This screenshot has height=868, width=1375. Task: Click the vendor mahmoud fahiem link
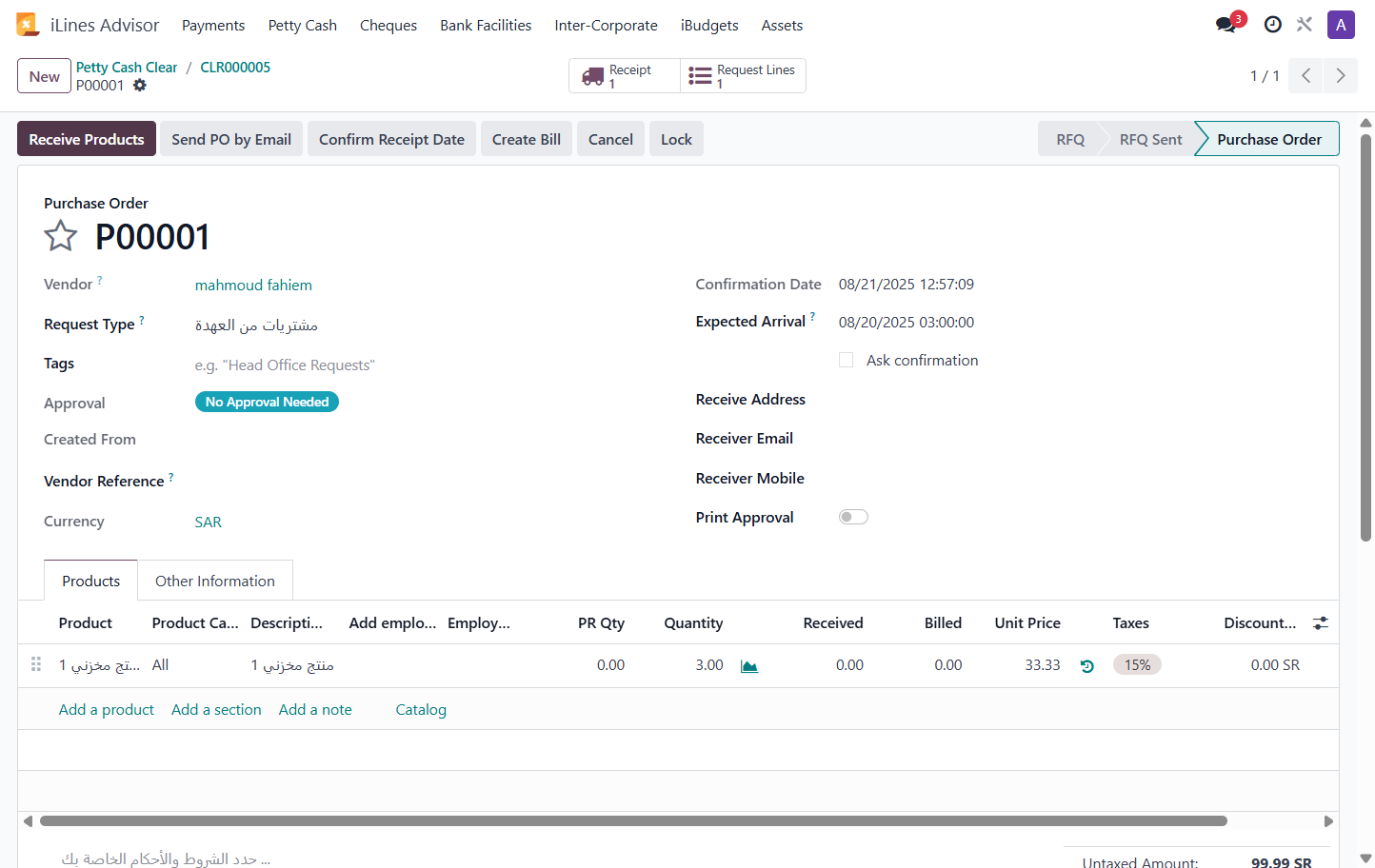253,286
